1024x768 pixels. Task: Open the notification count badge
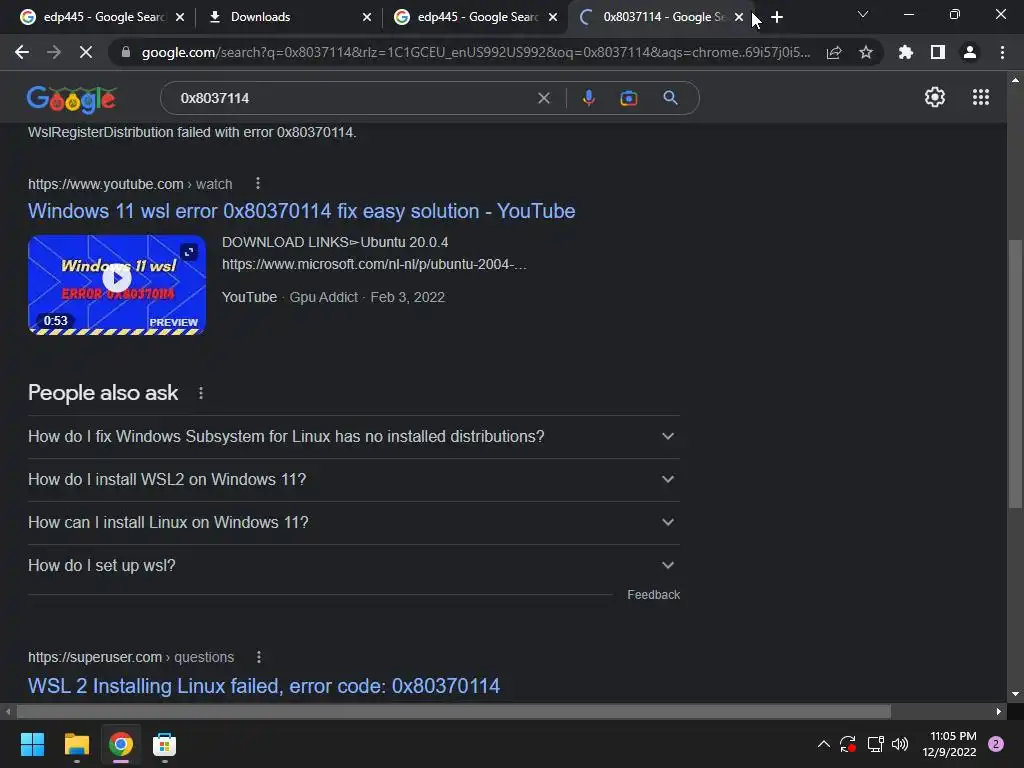(x=996, y=744)
